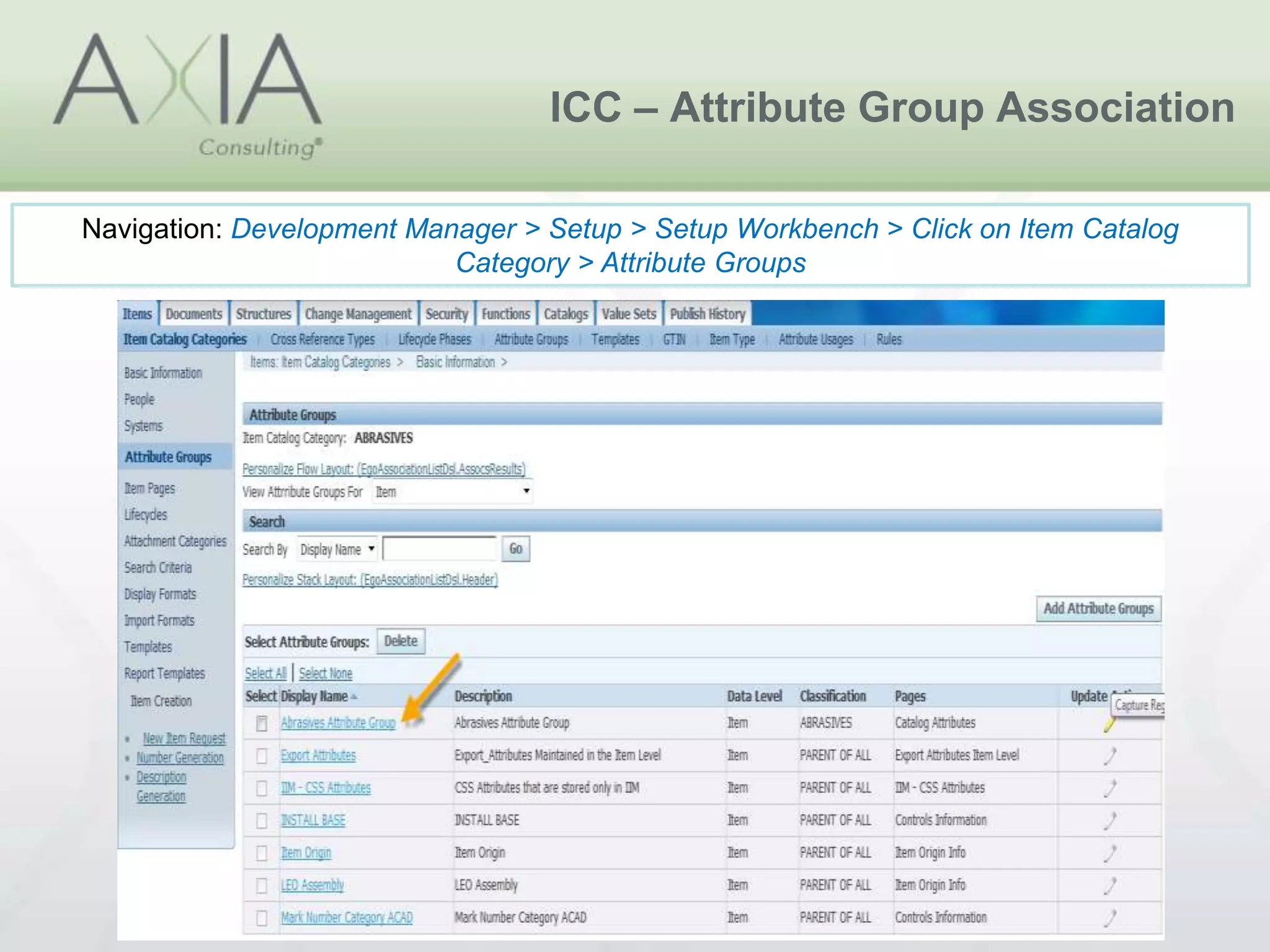Select Attribute Groups subtab in top bar
The height and width of the screenshot is (952, 1270).
point(531,339)
